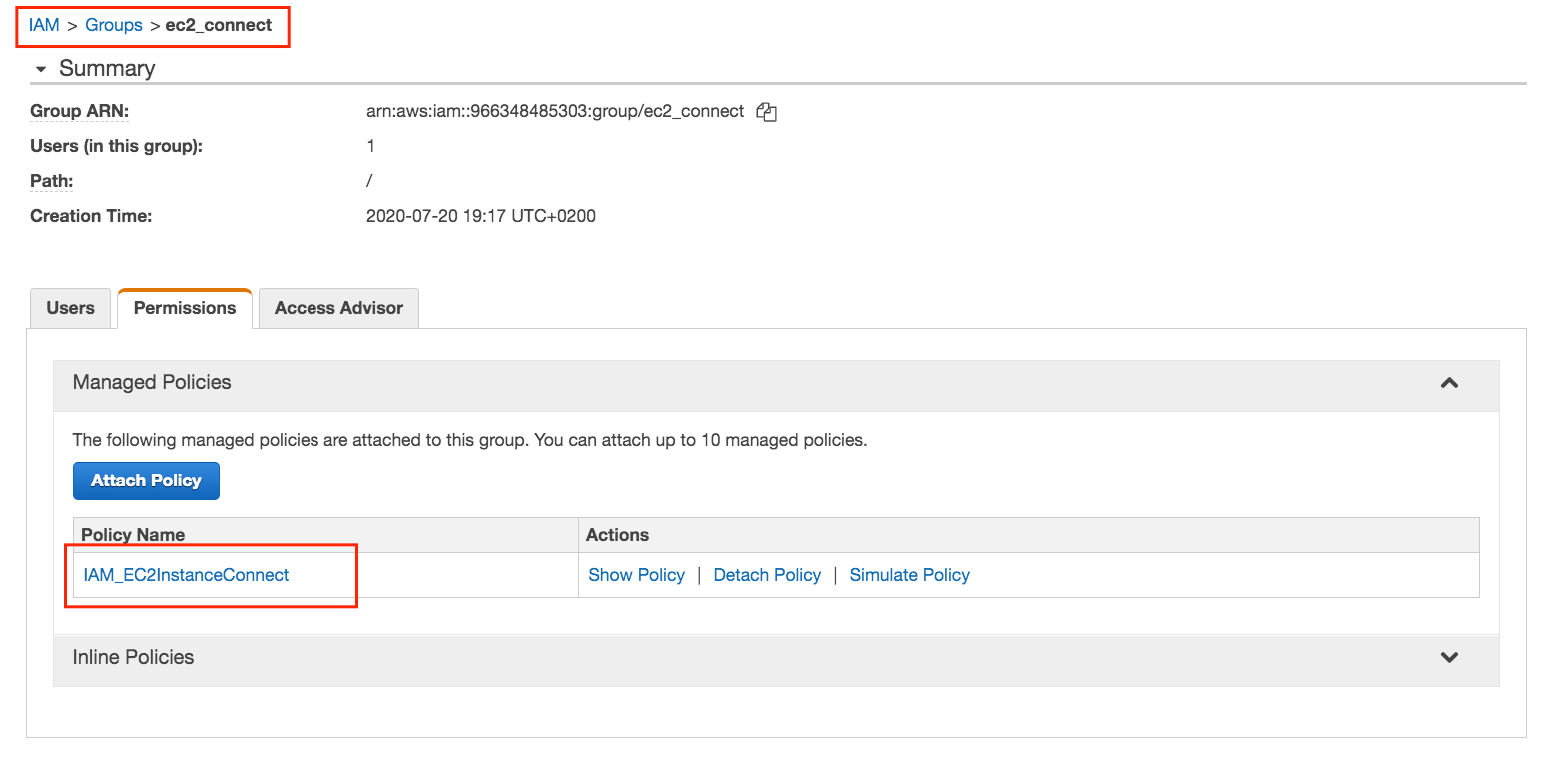
Task: Click the Inline Policies heading text
Action: point(133,657)
